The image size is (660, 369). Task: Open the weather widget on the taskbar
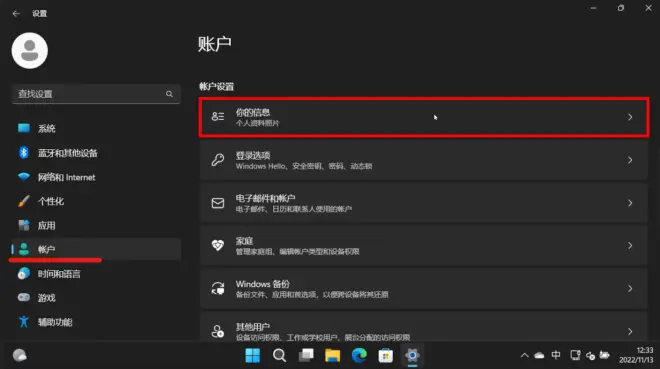19,356
